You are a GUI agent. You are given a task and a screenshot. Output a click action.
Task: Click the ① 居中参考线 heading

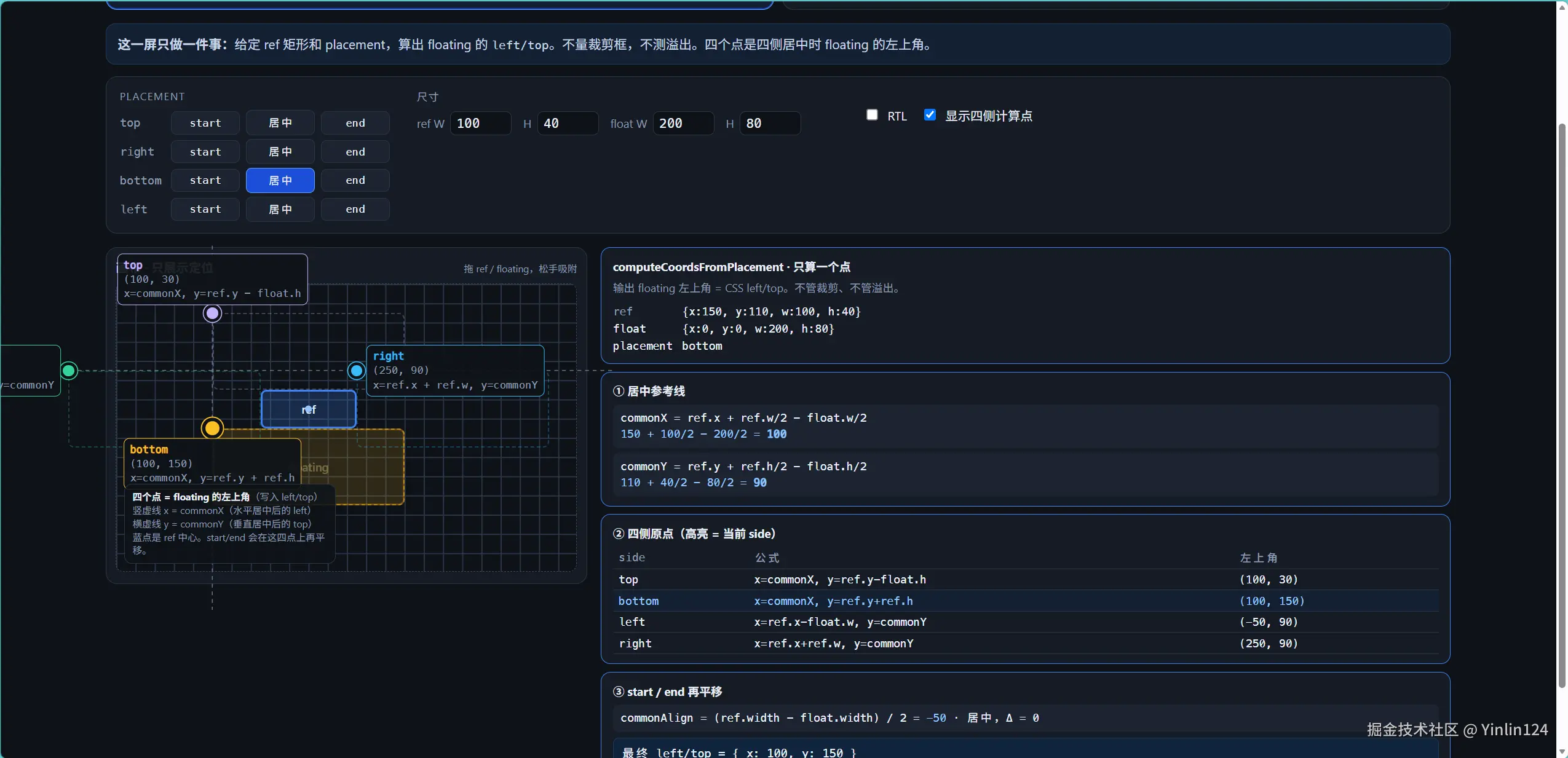(x=649, y=392)
